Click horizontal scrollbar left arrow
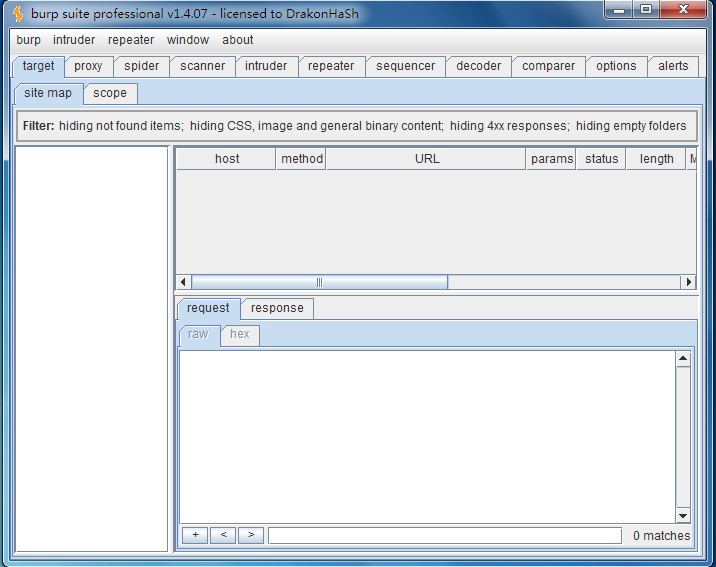716x567 pixels. coord(183,282)
